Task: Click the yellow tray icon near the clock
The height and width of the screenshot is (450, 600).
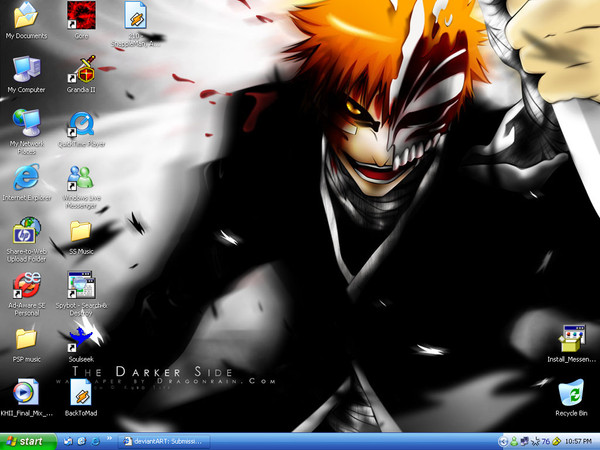Action: coord(556,442)
